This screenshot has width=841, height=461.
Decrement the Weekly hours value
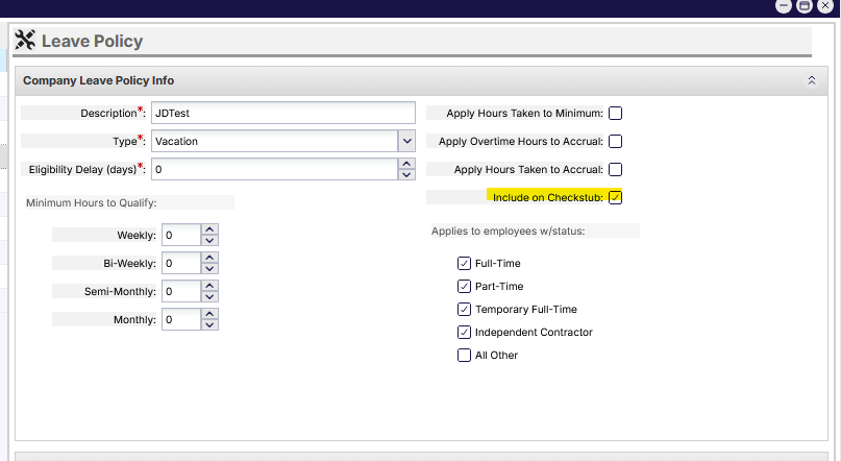coord(210,241)
